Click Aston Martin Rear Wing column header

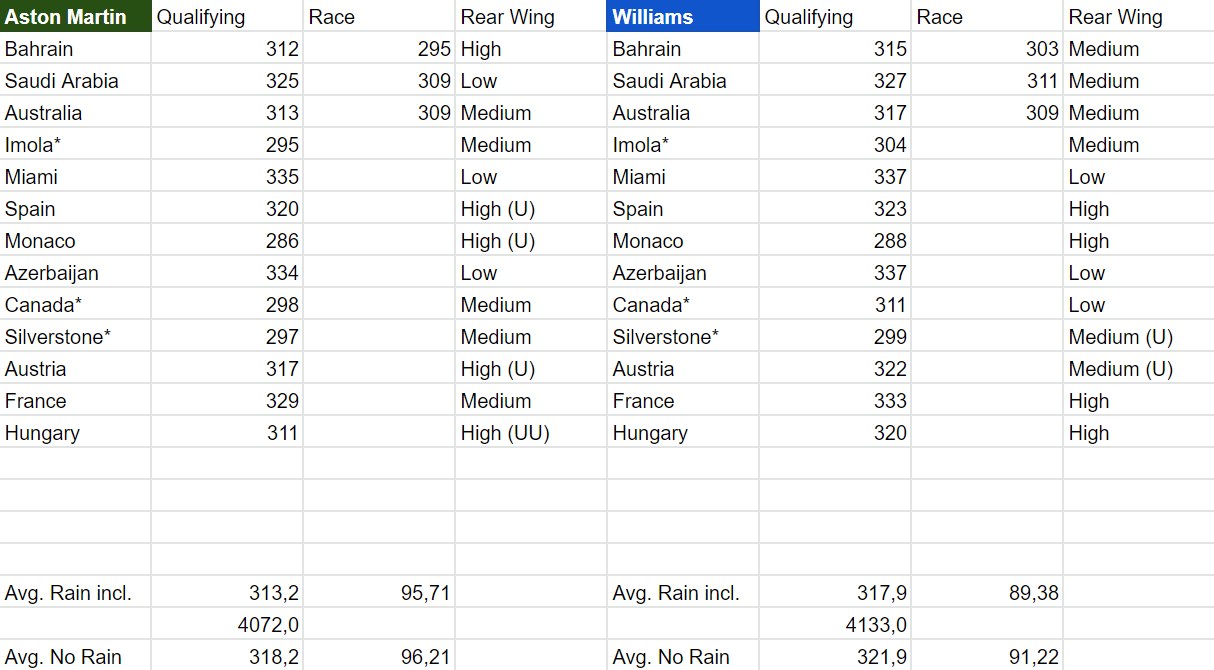(x=530, y=17)
